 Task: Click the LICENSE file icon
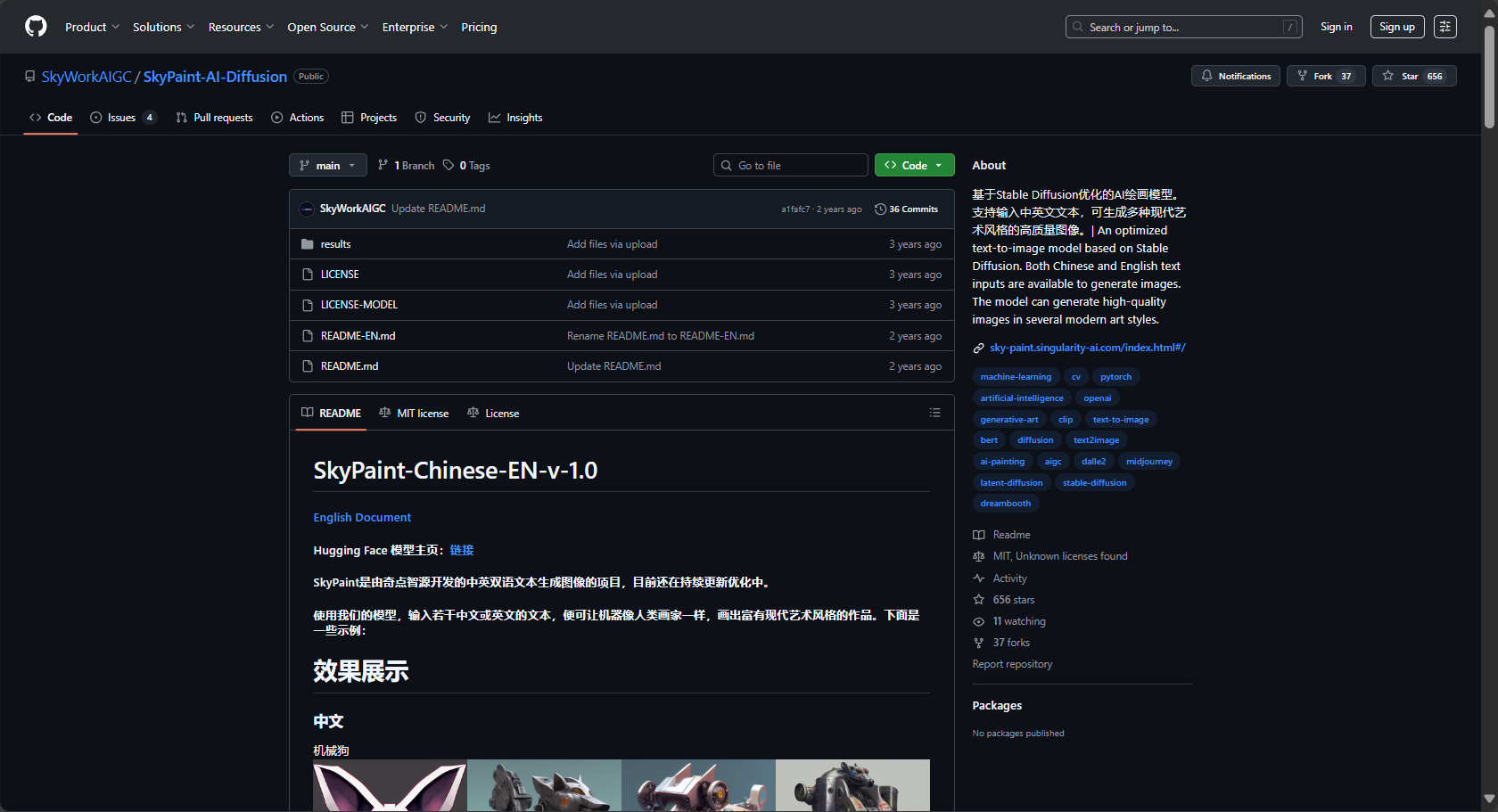point(308,275)
